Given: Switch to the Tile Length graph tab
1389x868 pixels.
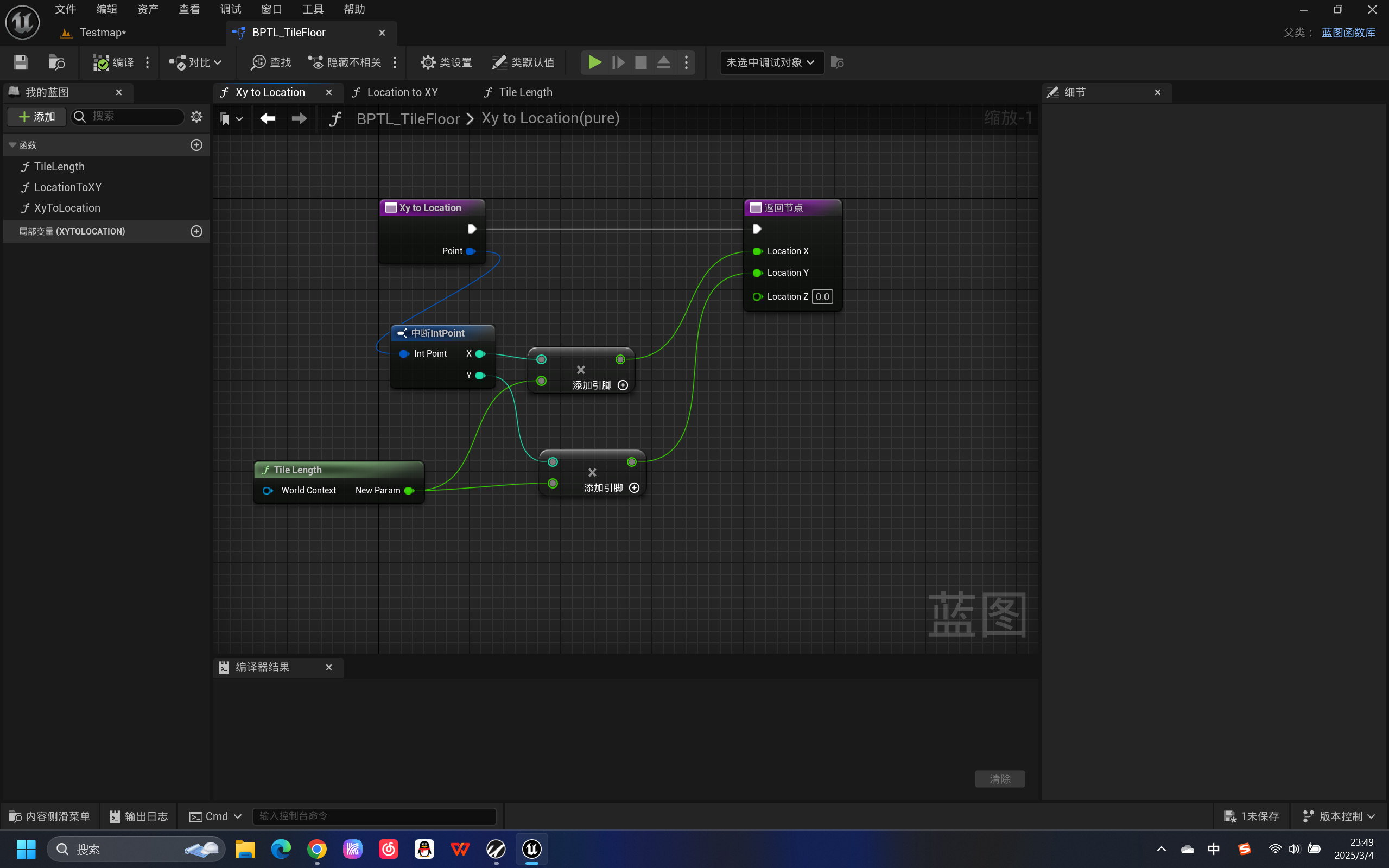Looking at the screenshot, I should (x=525, y=92).
